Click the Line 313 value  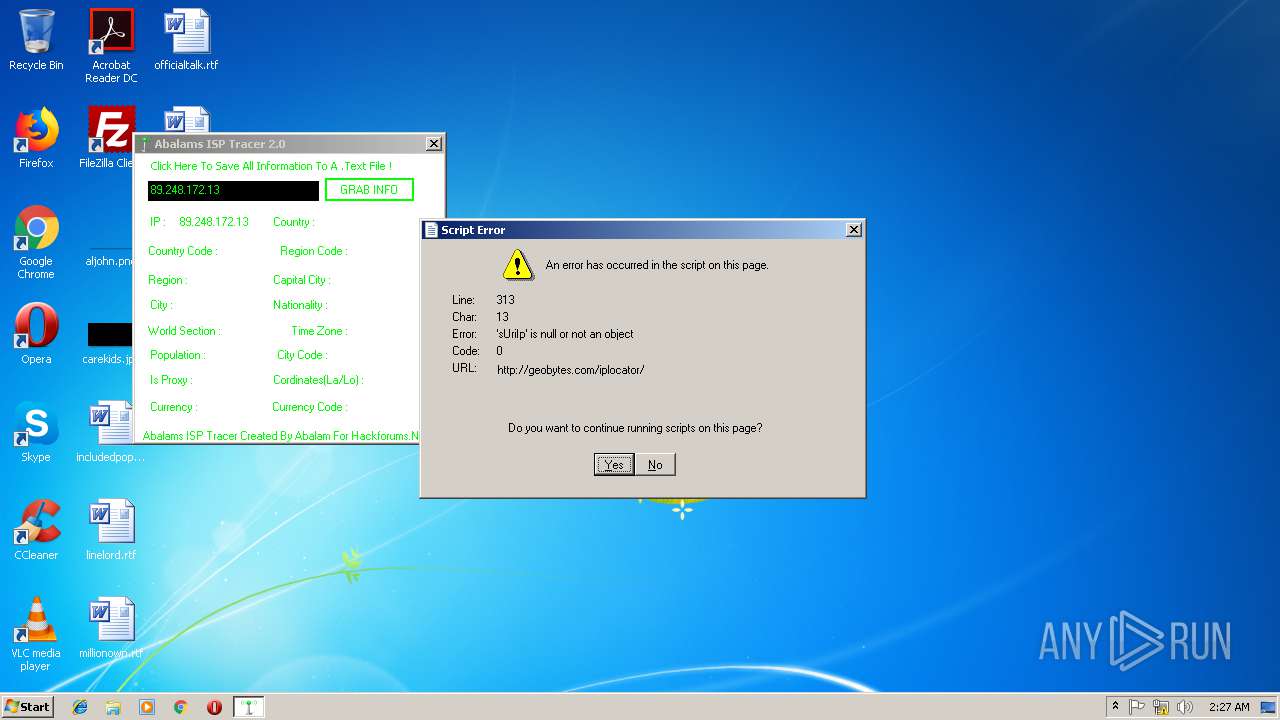505,300
